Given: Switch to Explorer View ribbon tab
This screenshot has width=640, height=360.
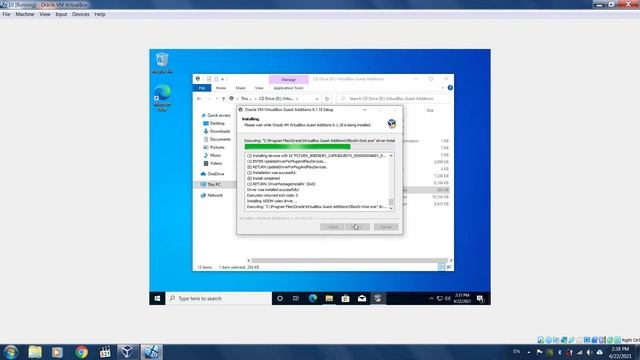Looking at the screenshot, I should (259, 88).
